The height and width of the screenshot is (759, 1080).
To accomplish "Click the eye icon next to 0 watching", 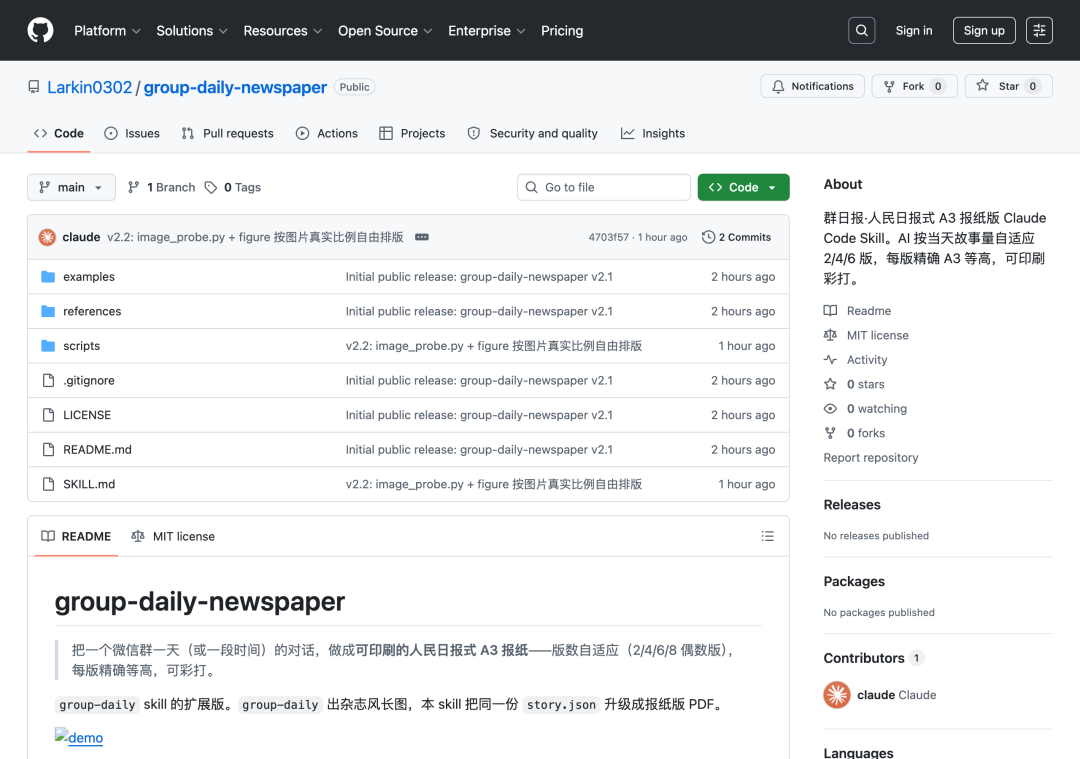I will 830,408.
